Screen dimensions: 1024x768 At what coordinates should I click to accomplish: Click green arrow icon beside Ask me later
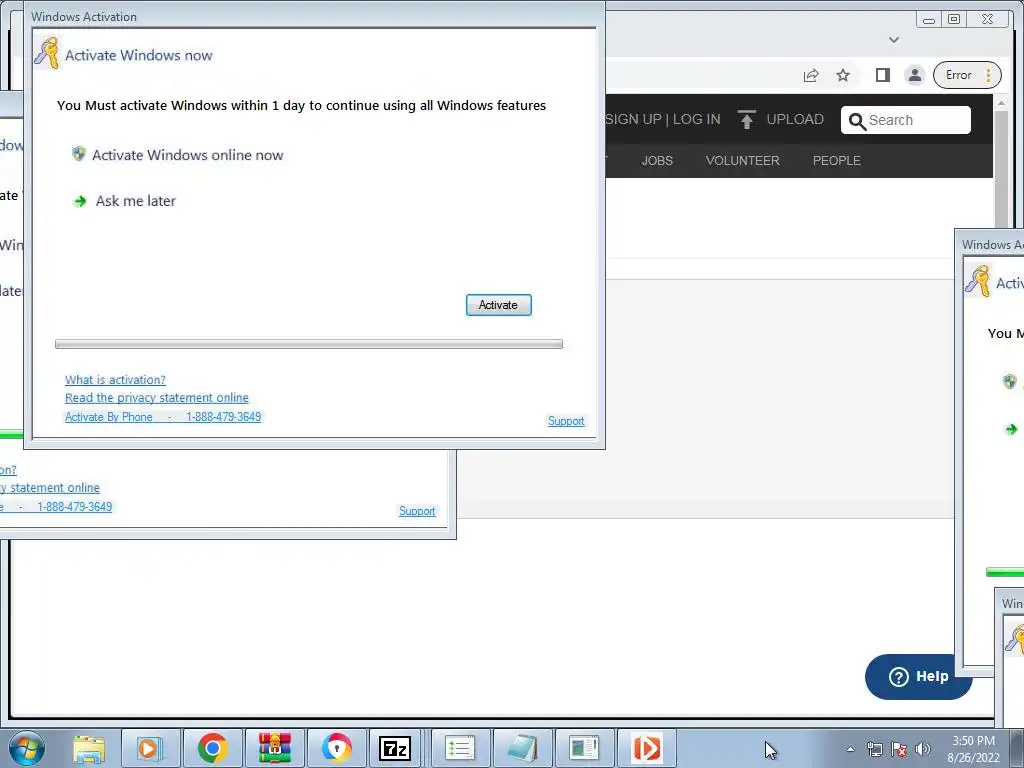click(x=80, y=201)
